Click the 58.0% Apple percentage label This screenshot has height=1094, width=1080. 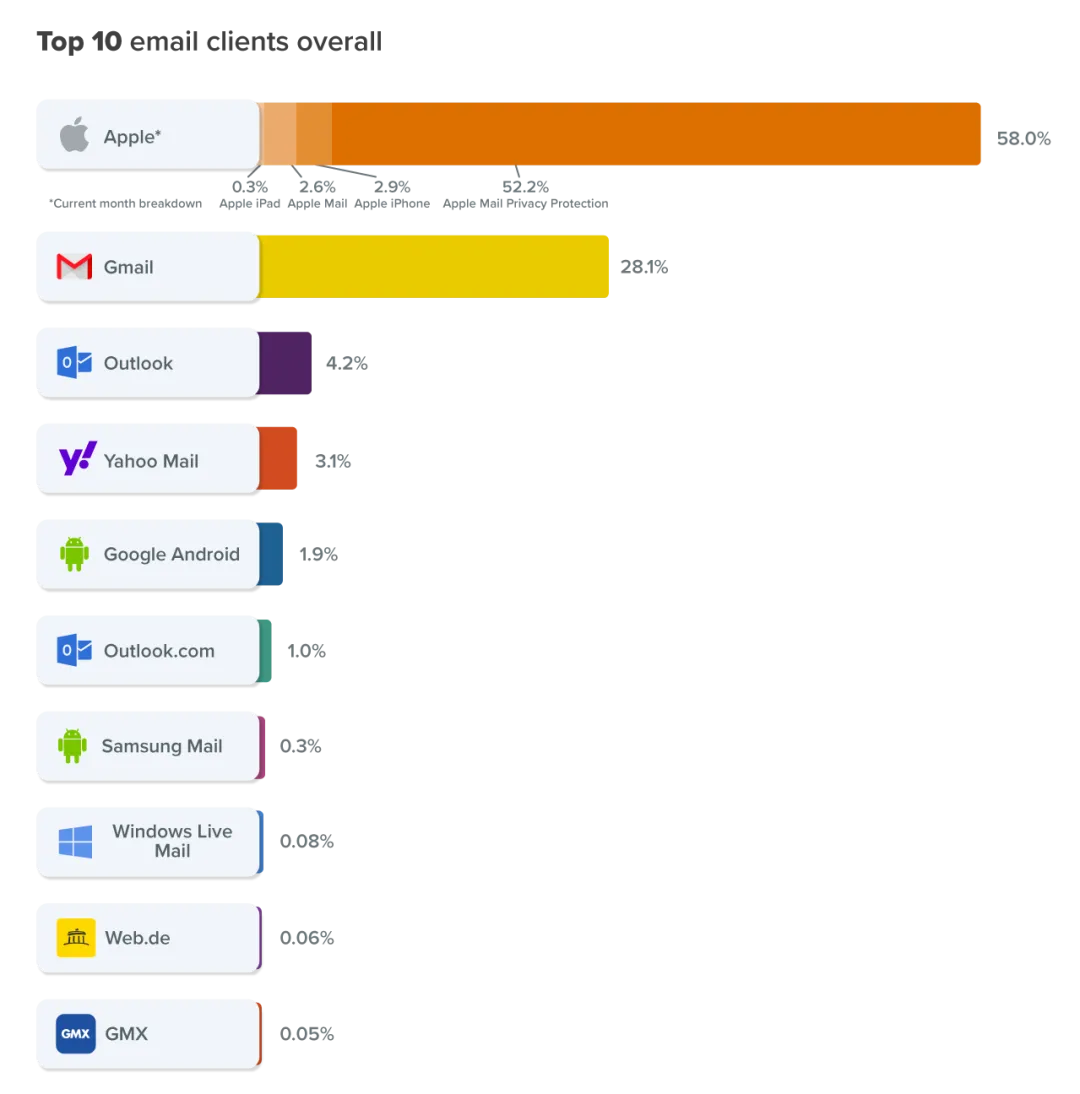[x=1023, y=138]
